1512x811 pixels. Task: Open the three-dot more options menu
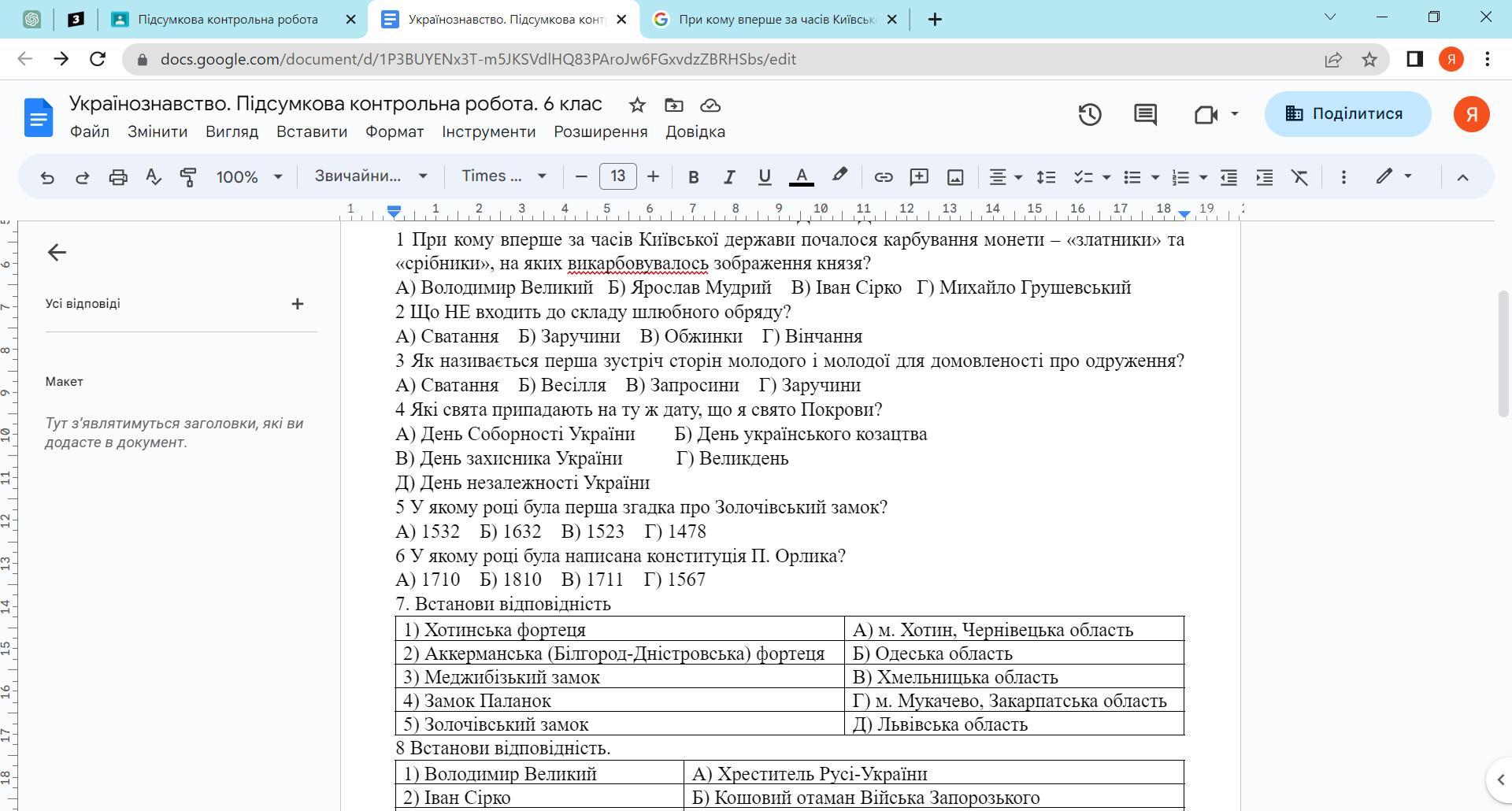[1343, 177]
